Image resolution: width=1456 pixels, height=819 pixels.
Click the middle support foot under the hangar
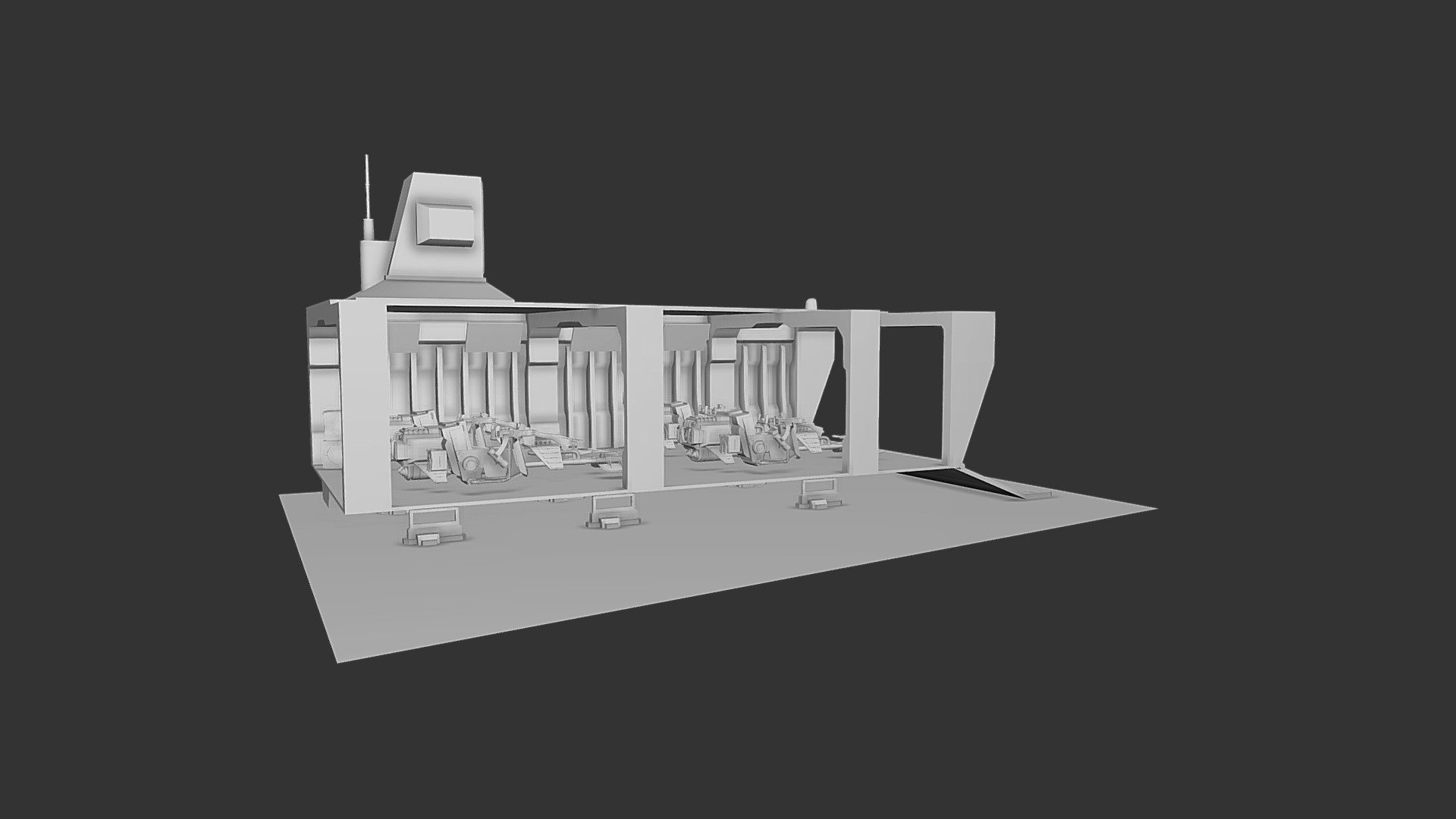coord(612,510)
